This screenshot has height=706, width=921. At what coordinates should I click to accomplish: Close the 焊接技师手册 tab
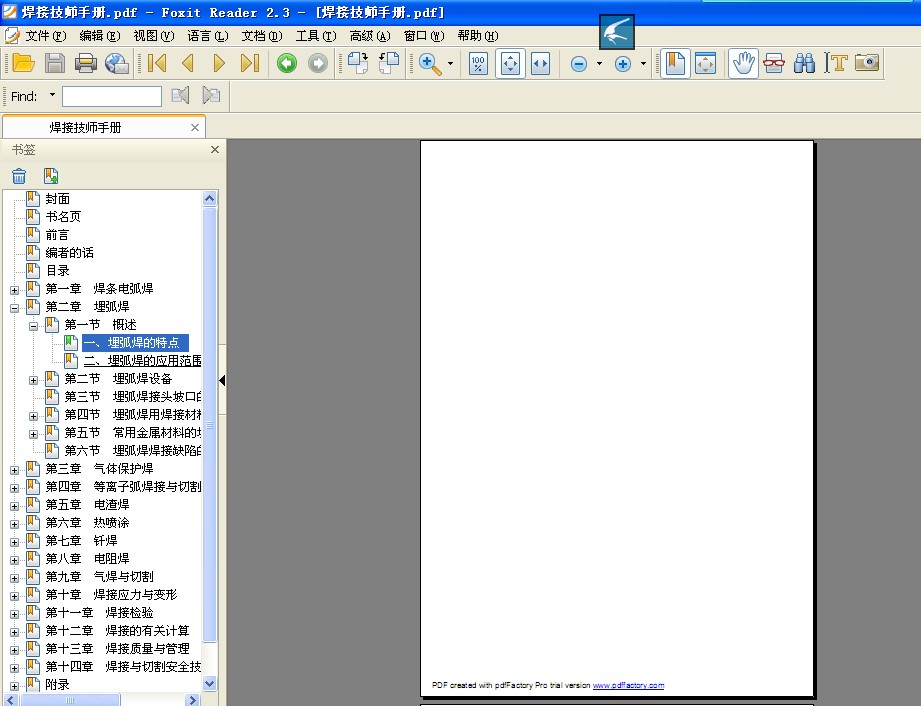(x=195, y=127)
